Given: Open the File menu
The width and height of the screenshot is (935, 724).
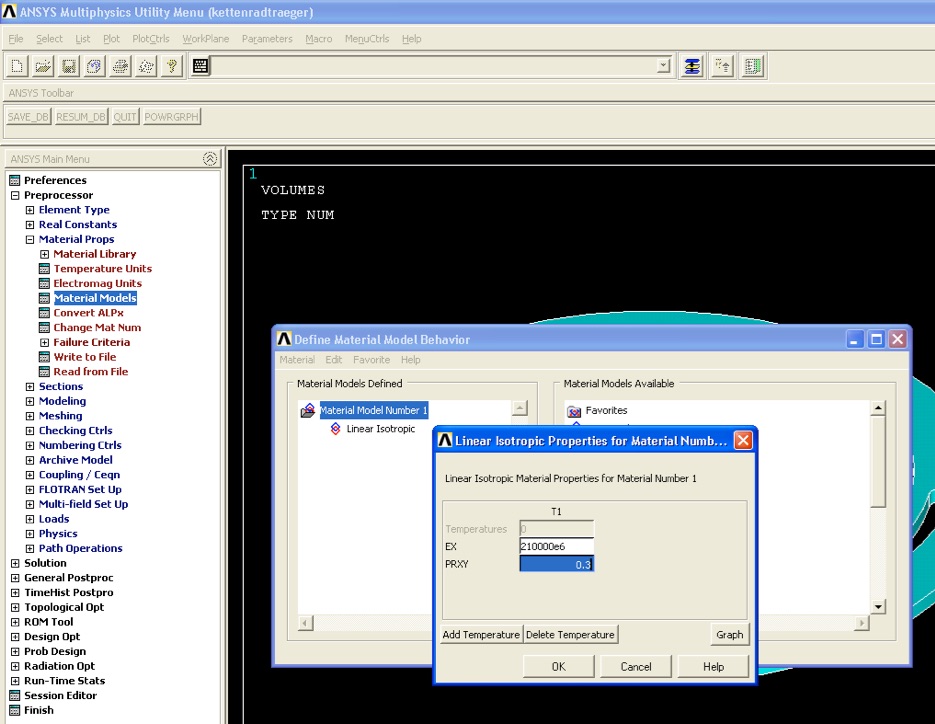Looking at the screenshot, I should pos(16,39).
